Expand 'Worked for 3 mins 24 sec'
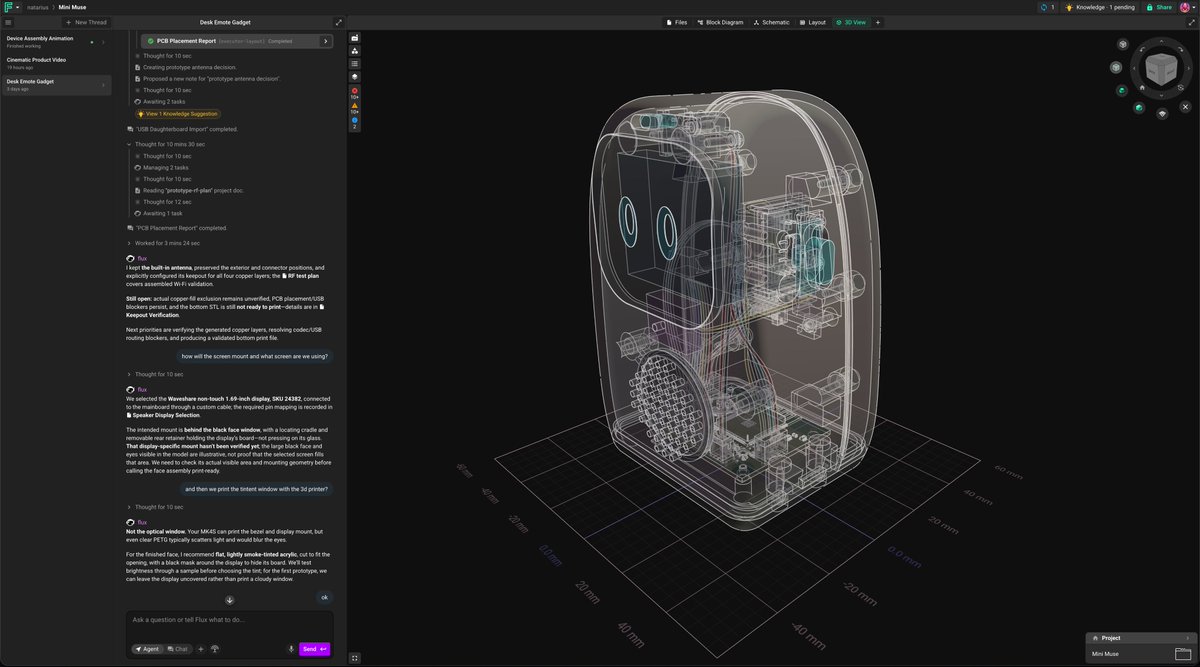The image size is (1200, 667). tap(163, 243)
